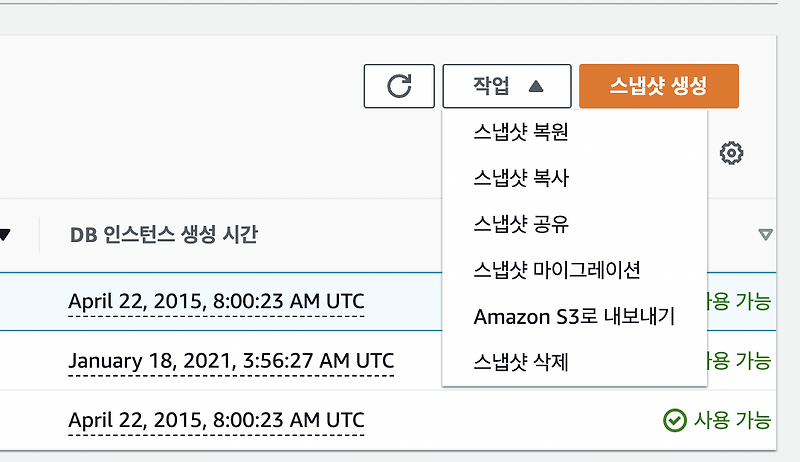Click the black sort arrow beside column header
800x462 pixels.
4,235
